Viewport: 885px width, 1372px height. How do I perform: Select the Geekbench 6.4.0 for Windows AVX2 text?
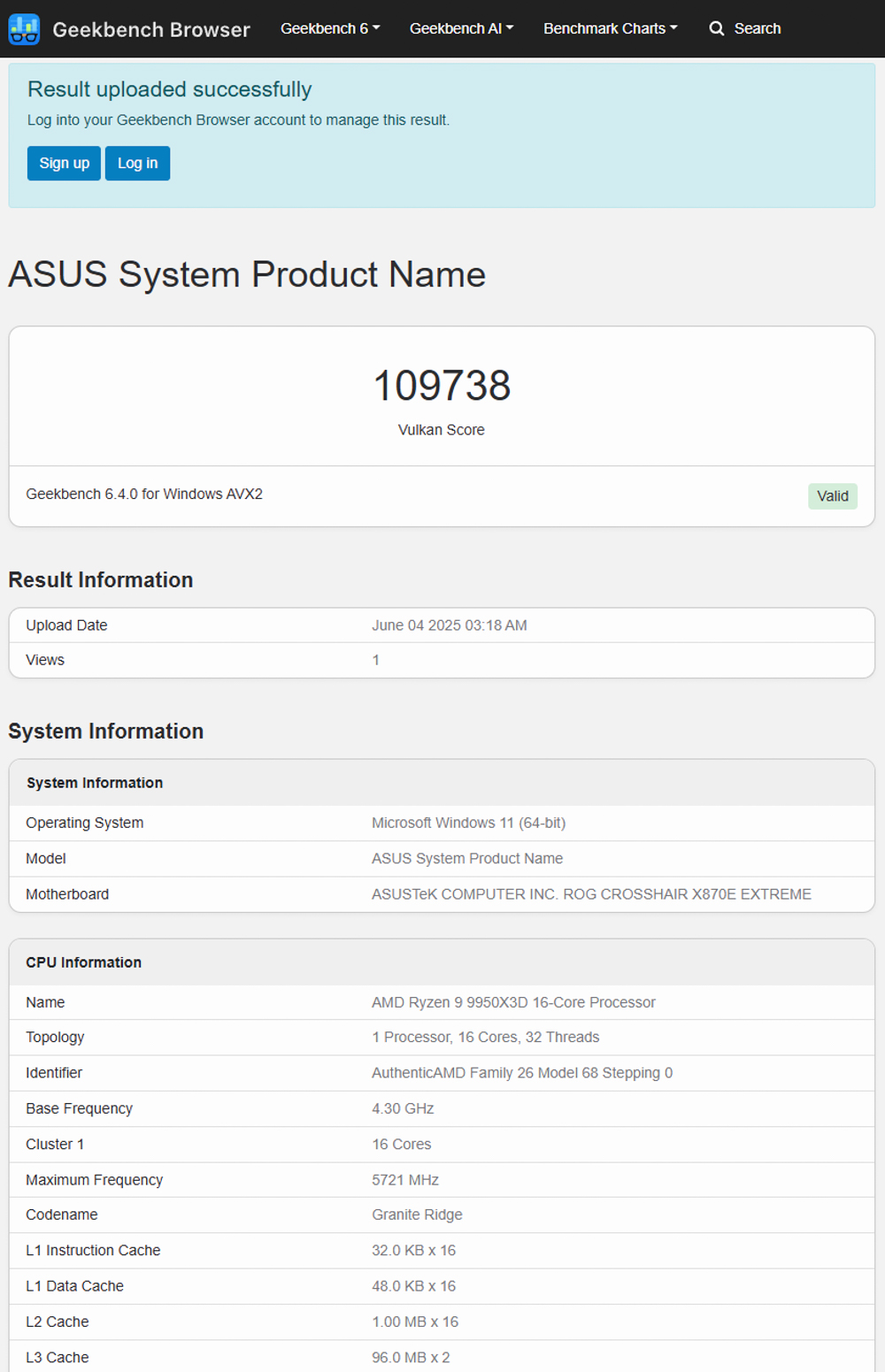click(x=144, y=494)
